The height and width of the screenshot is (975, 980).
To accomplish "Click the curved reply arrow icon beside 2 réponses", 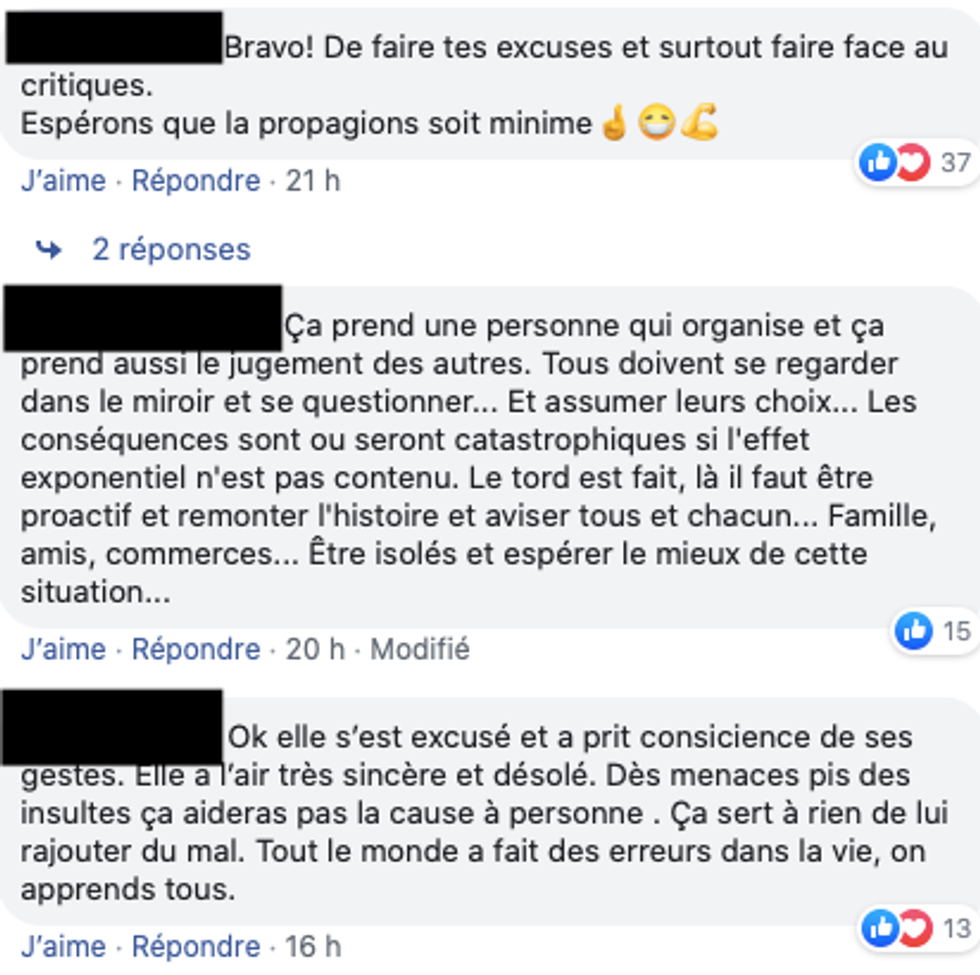I will 49,250.
